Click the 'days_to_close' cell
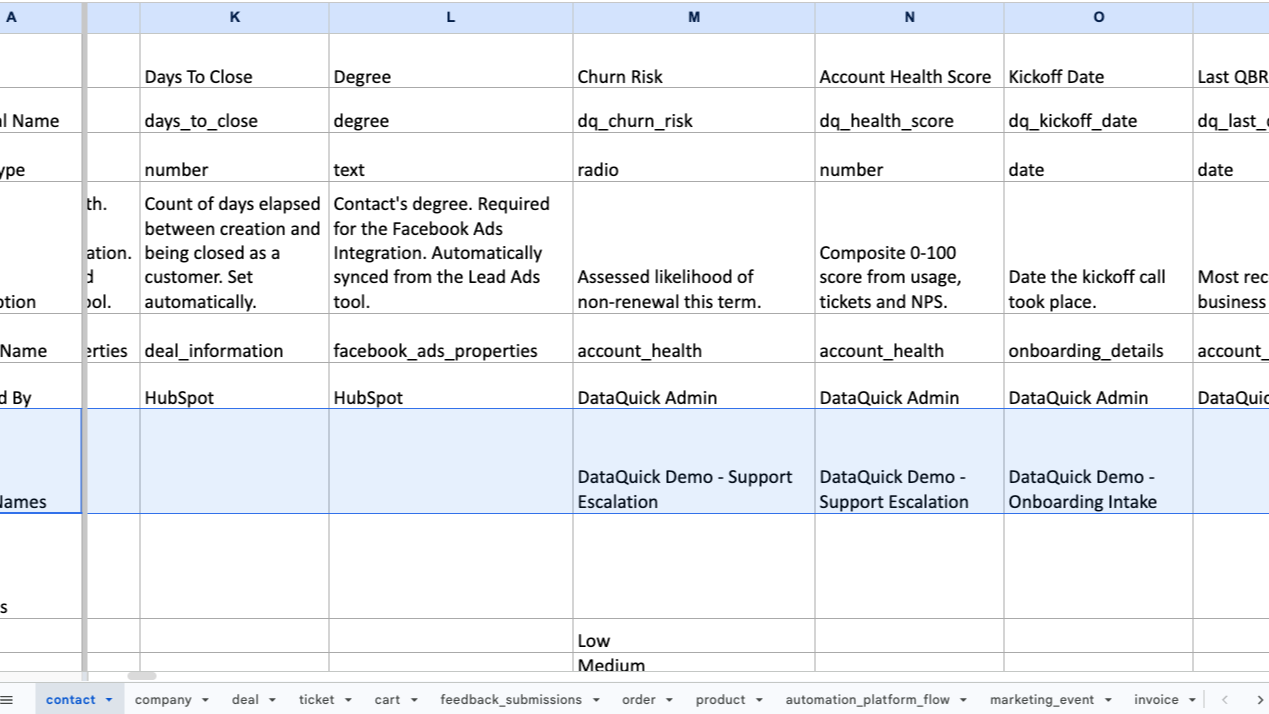The height and width of the screenshot is (714, 1269). [x=234, y=111]
